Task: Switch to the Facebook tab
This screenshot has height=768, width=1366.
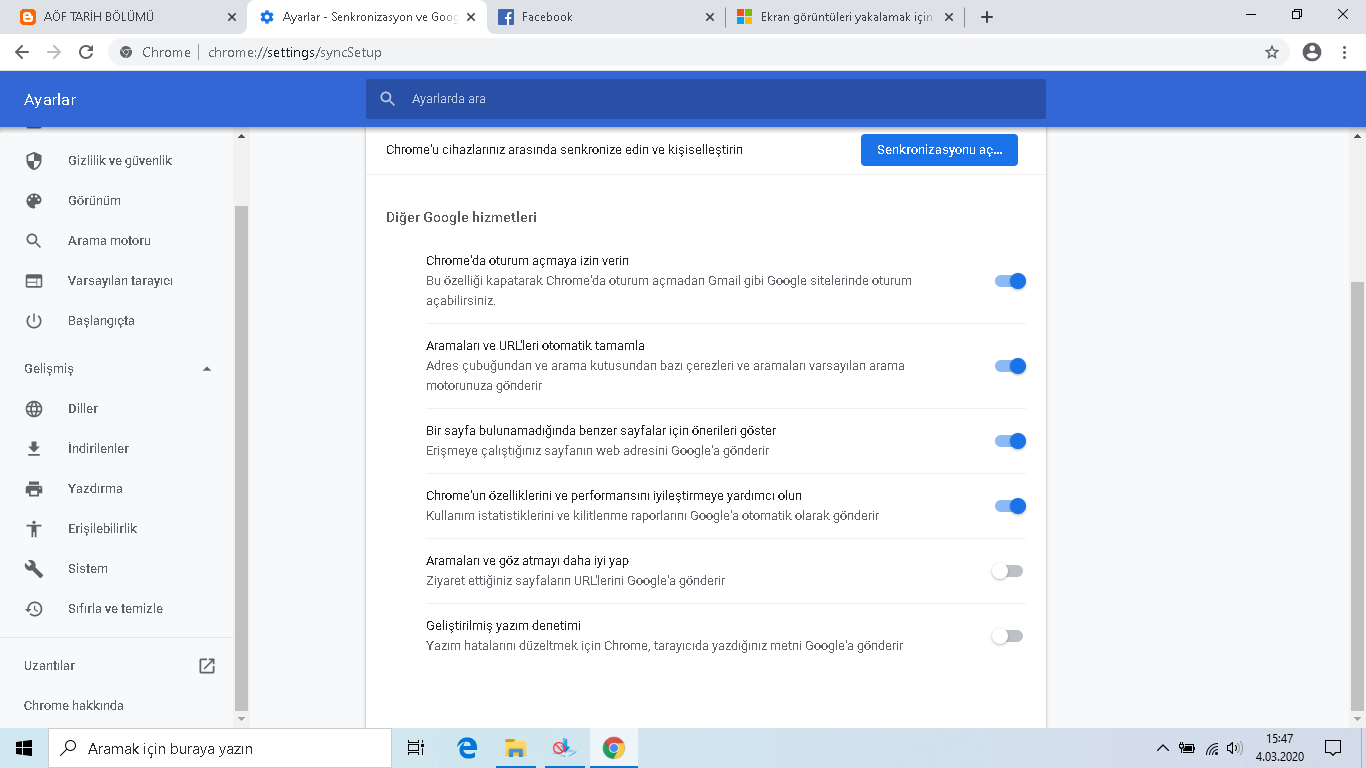Action: (x=606, y=17)
